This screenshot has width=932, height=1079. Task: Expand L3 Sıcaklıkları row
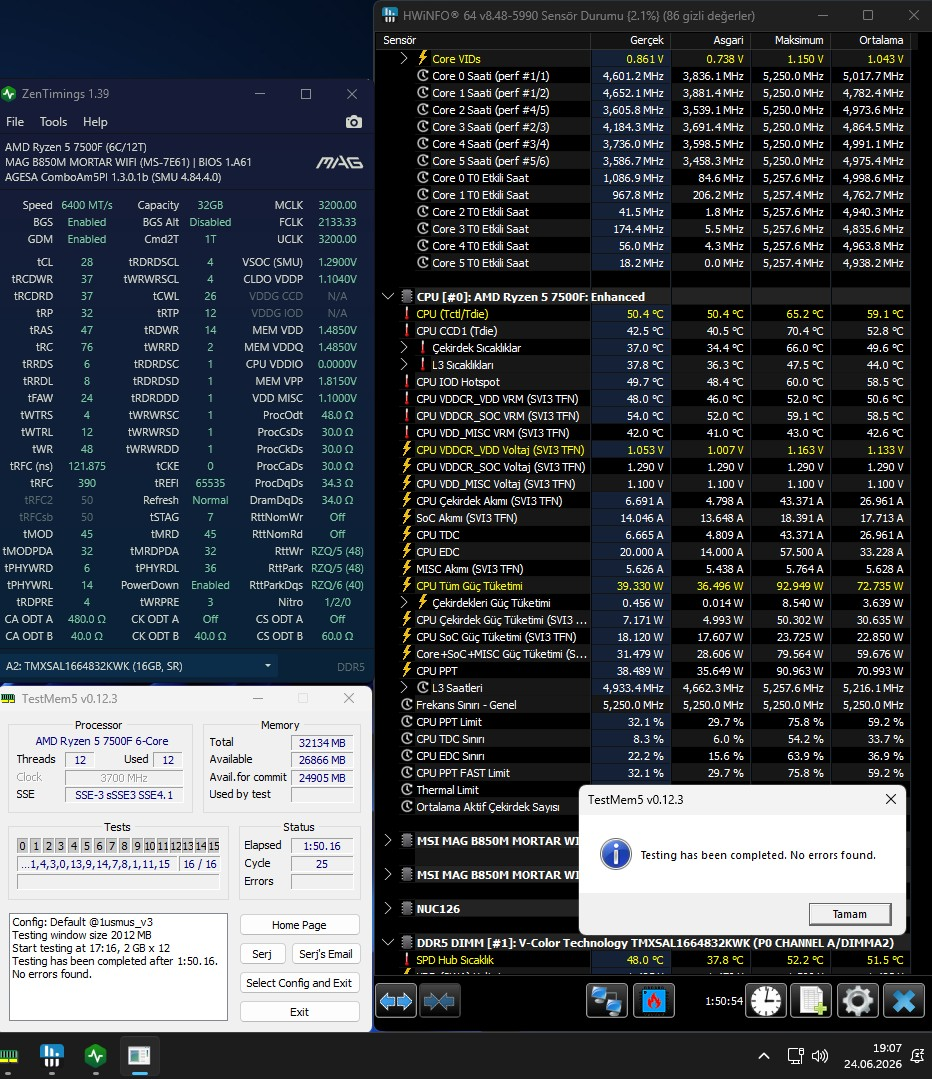click(x=404, y=365)
